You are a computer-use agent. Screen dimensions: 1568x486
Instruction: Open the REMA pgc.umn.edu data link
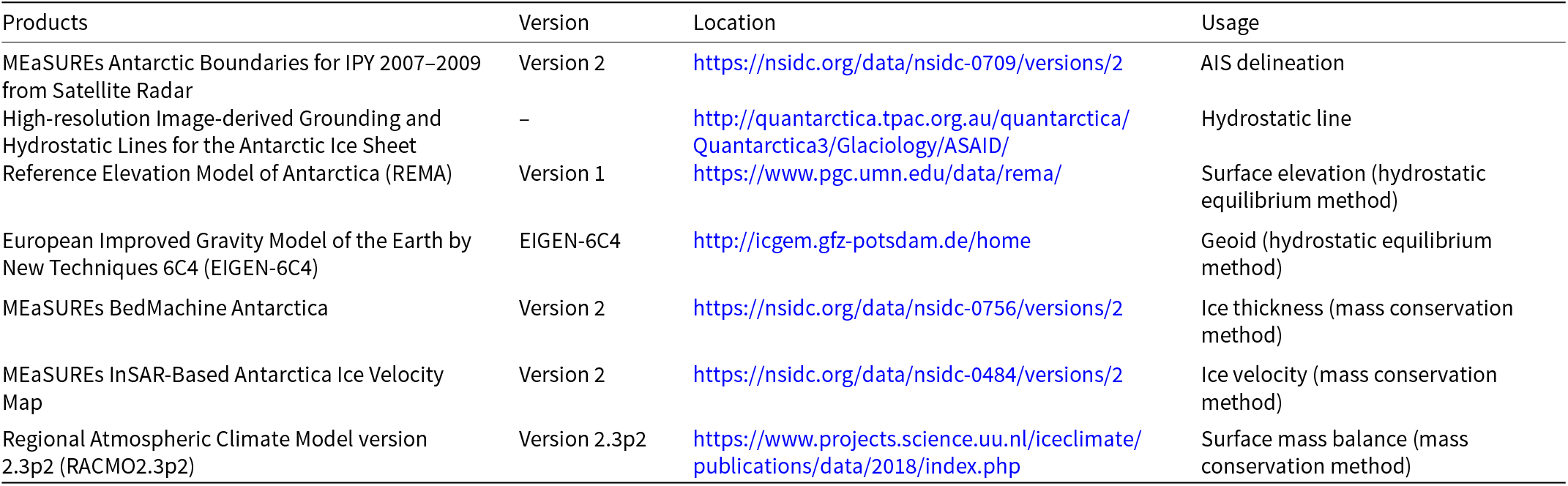click(x=877, y=173)
